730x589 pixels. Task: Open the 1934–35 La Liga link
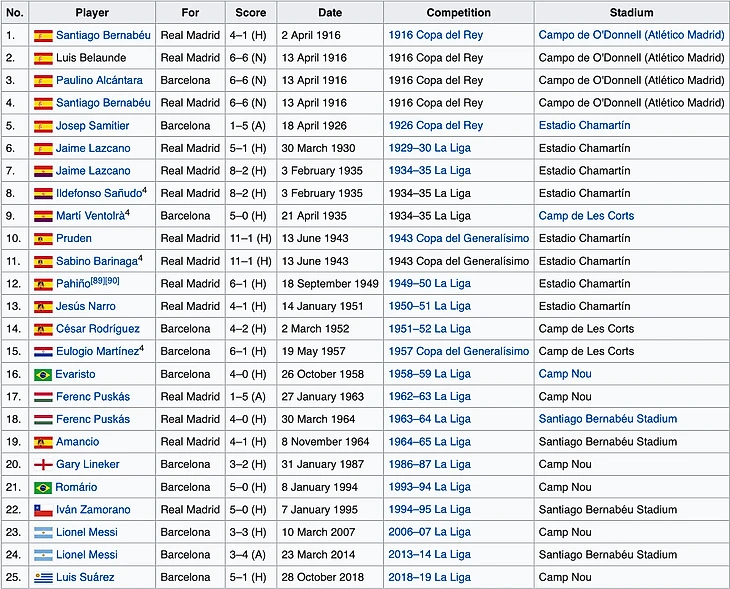point(430,171)
